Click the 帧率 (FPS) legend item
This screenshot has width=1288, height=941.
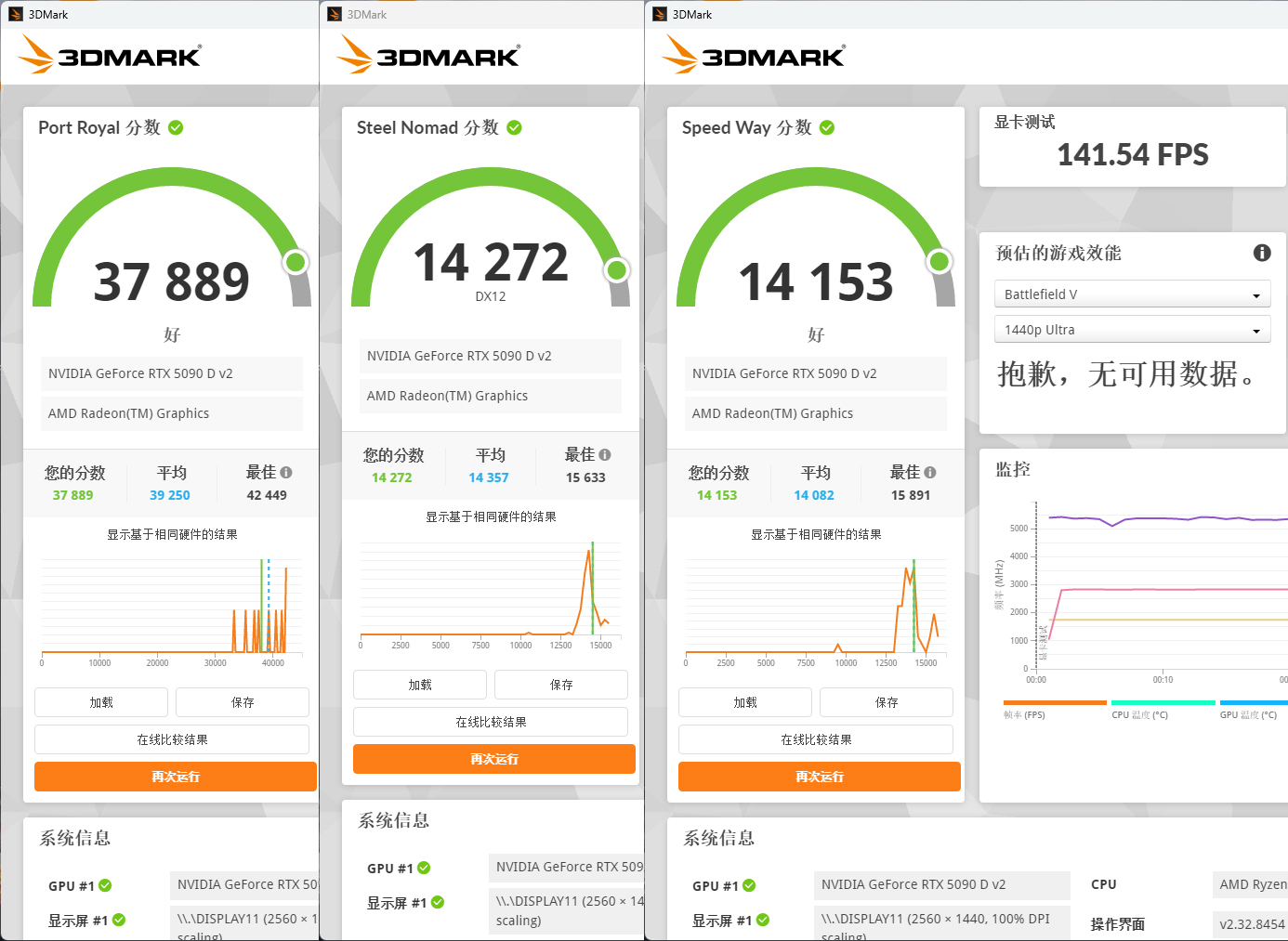[x=1055, y=710]
